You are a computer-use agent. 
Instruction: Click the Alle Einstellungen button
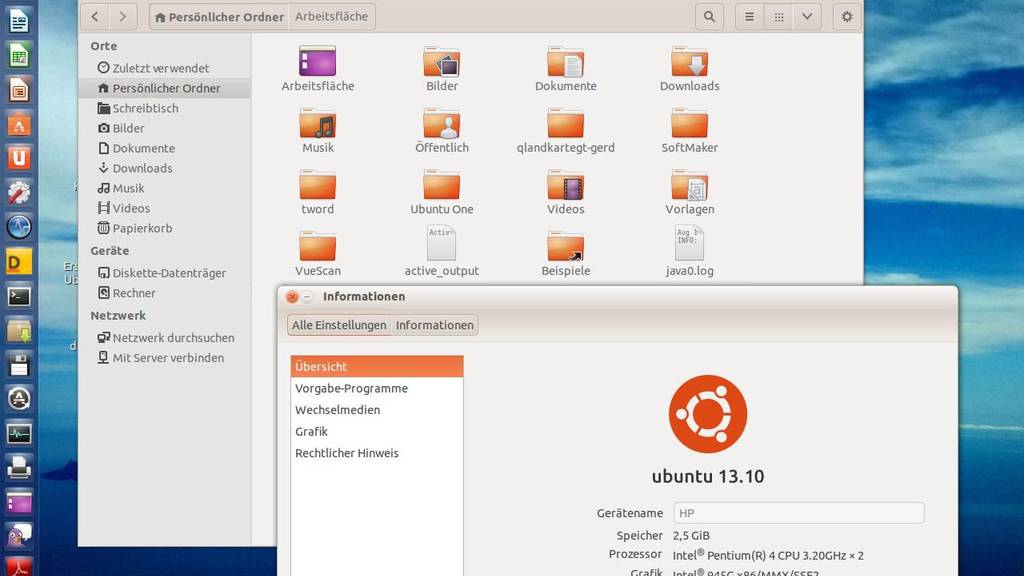(338, 325)
